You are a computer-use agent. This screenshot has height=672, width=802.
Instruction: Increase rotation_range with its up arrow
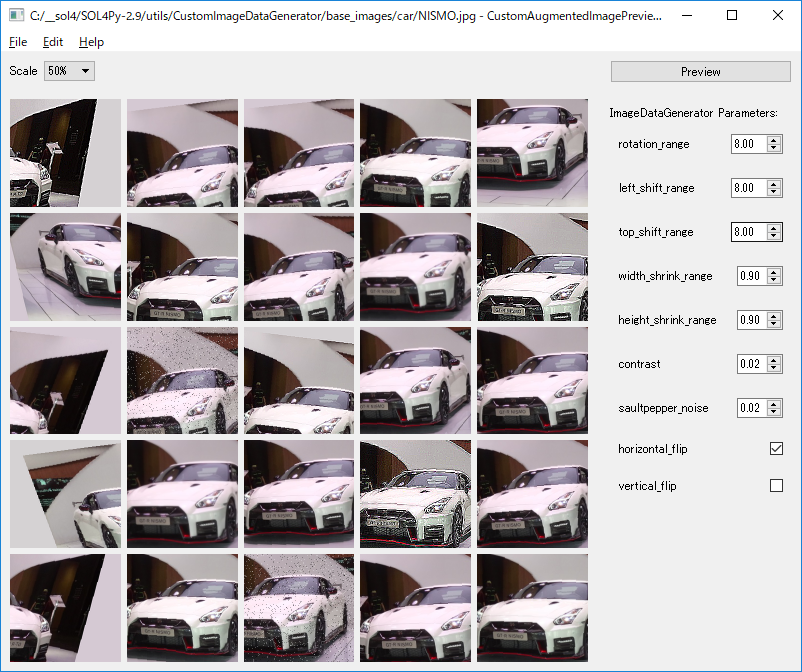point(774,140)
